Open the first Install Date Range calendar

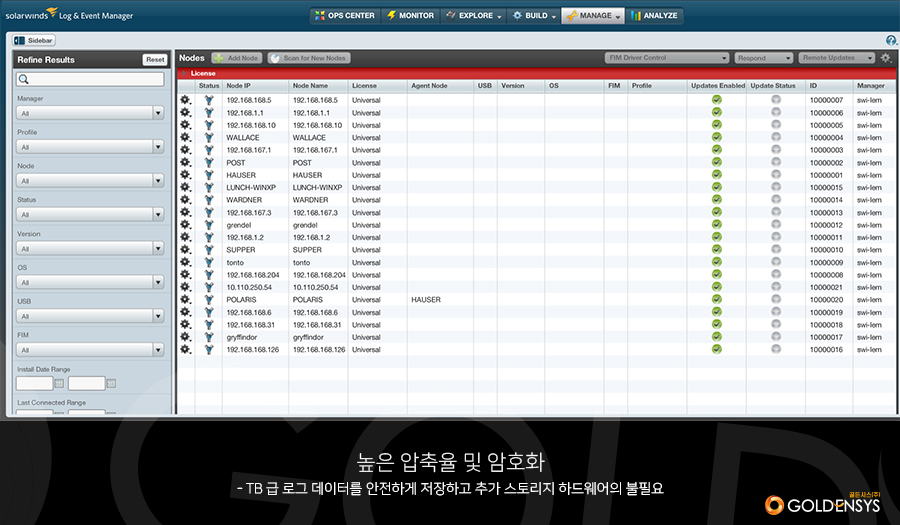coord(59,383)
